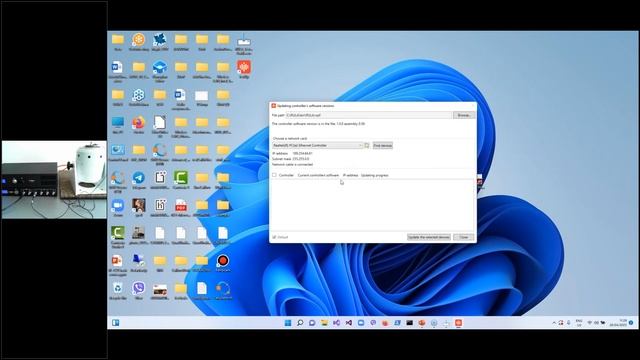Toggle the Controller select-all checkbox
The width and height of the screenshot is (640, 360).
(x=274, y=175)
